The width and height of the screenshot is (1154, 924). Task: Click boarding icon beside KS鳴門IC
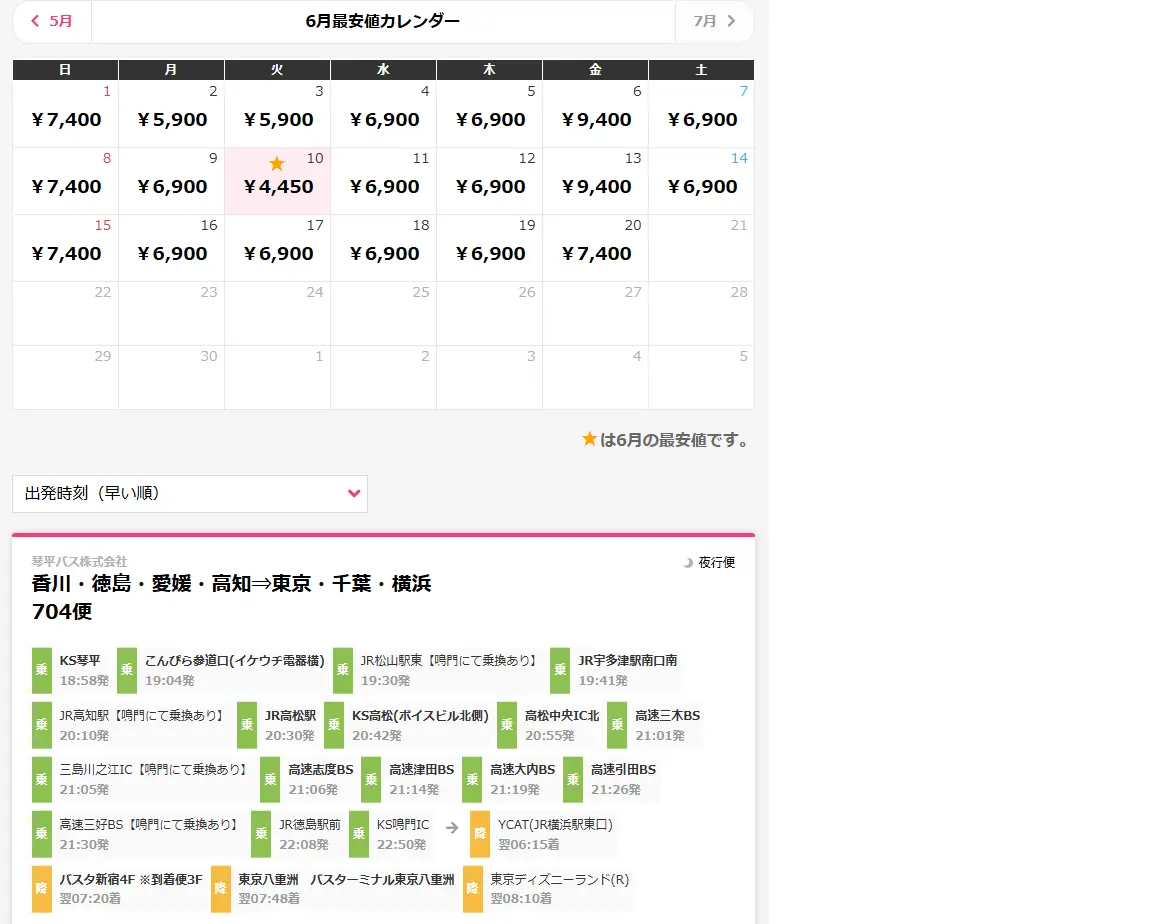pos(359,833)
